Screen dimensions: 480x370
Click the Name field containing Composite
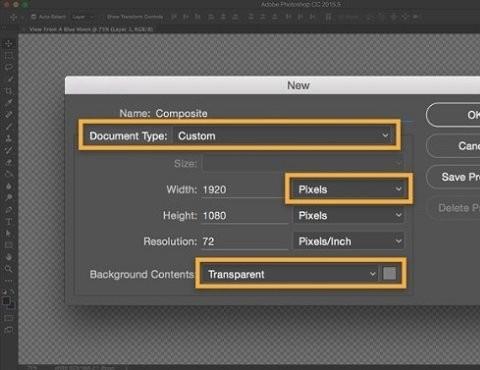point(280,114)
